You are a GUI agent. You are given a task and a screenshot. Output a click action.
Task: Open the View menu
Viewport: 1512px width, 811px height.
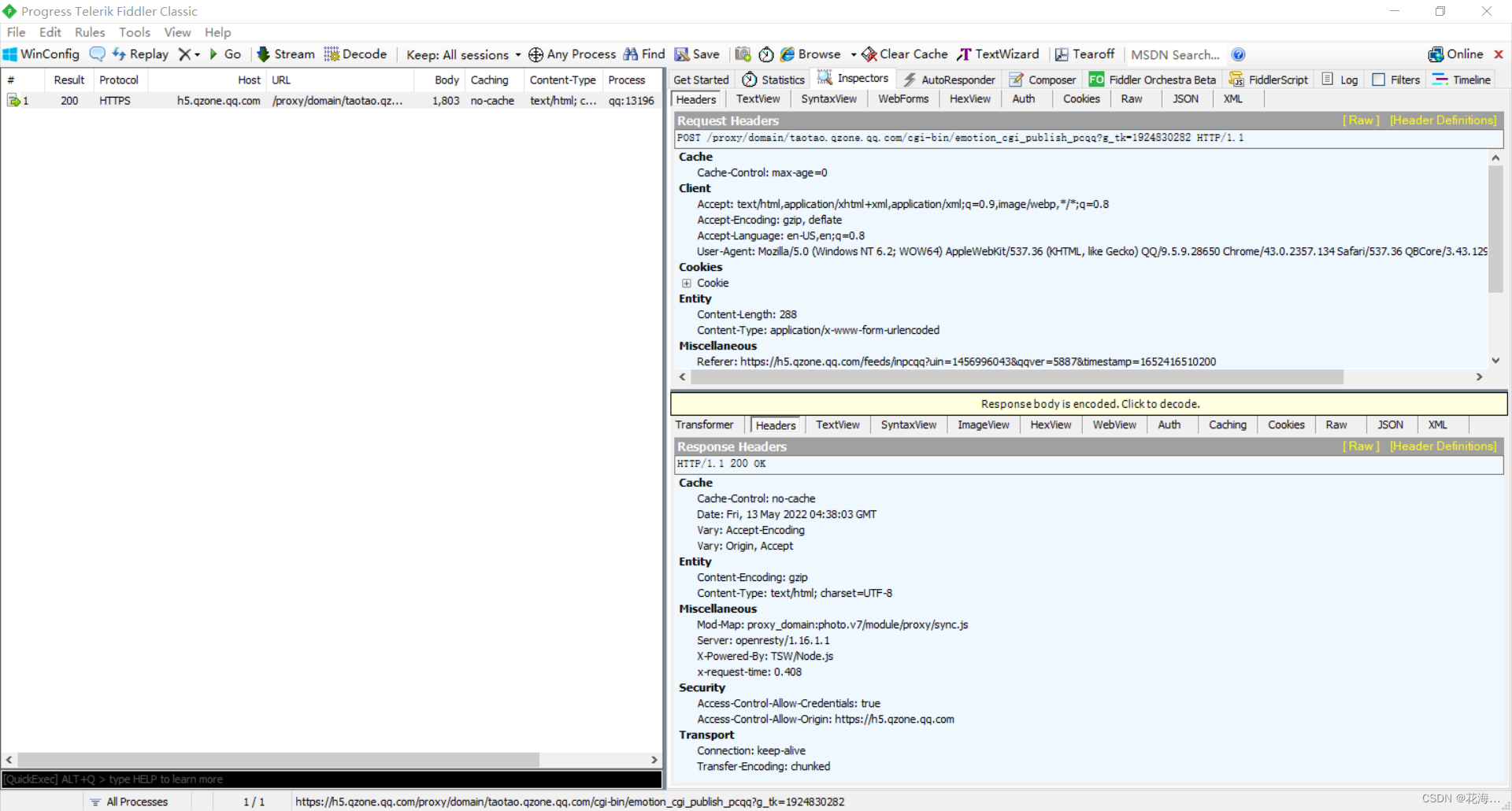click(x=177, y=32)
